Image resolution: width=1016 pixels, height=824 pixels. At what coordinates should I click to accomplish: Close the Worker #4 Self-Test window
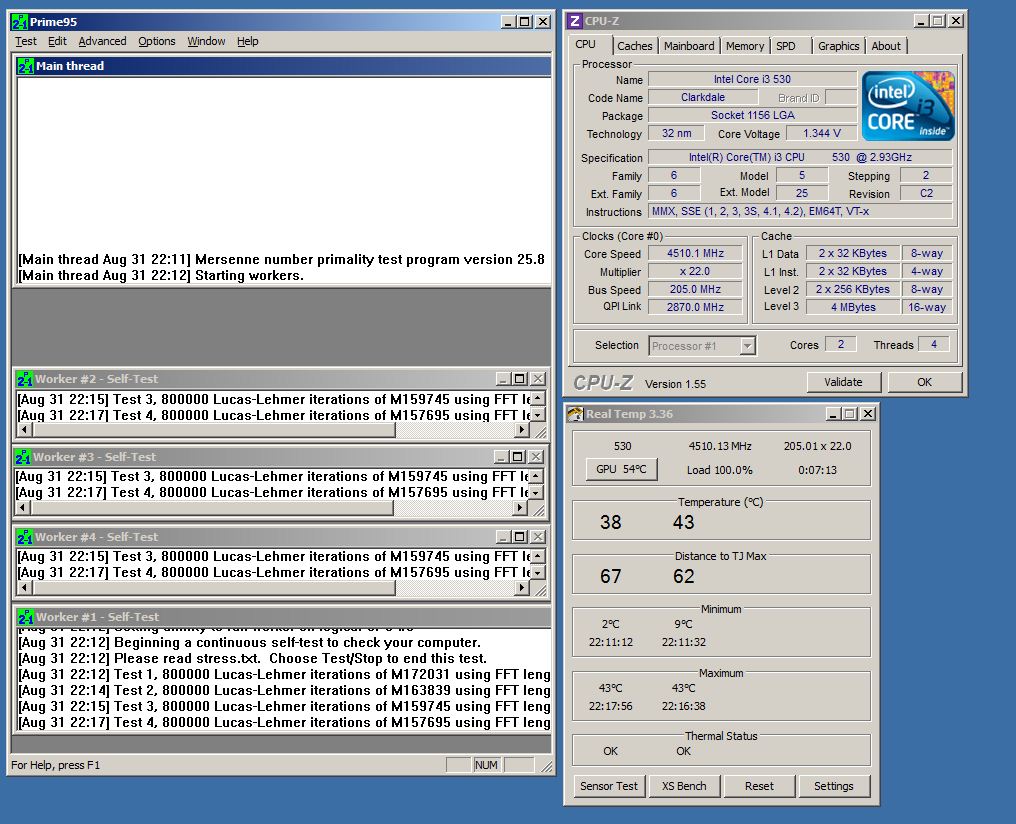(x=538, y=537)
